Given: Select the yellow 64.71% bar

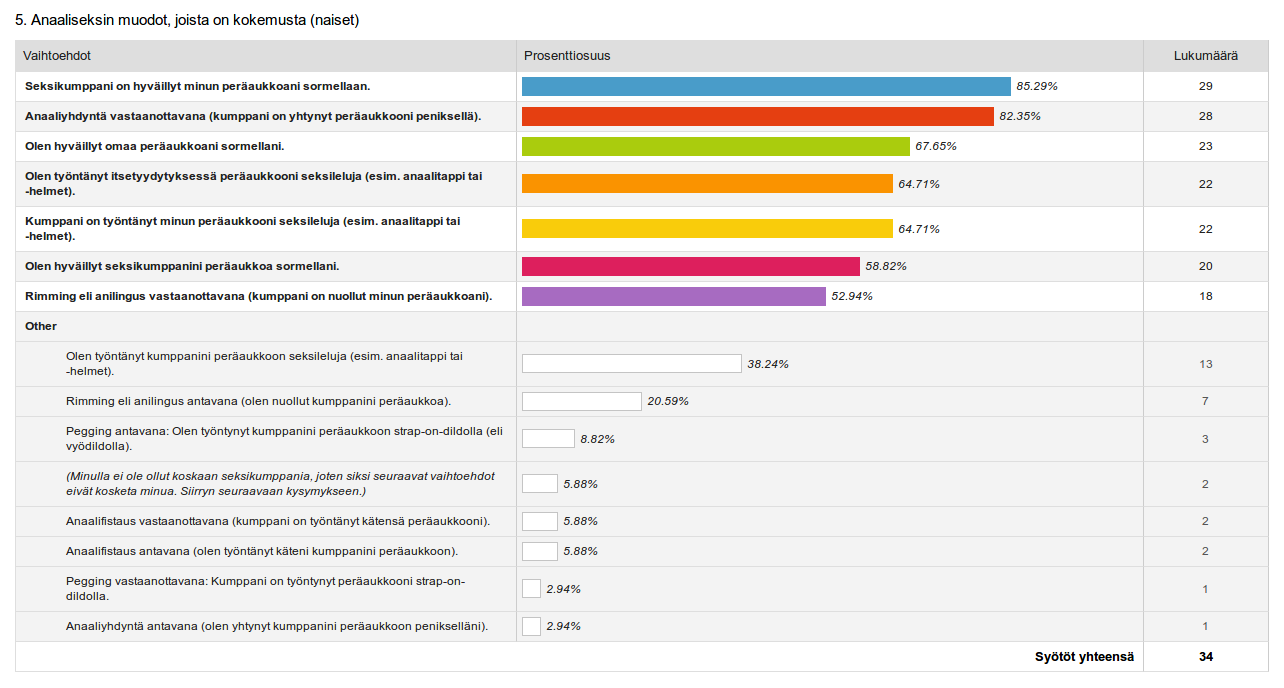Looking at the screenshot, I should point(707,229).
